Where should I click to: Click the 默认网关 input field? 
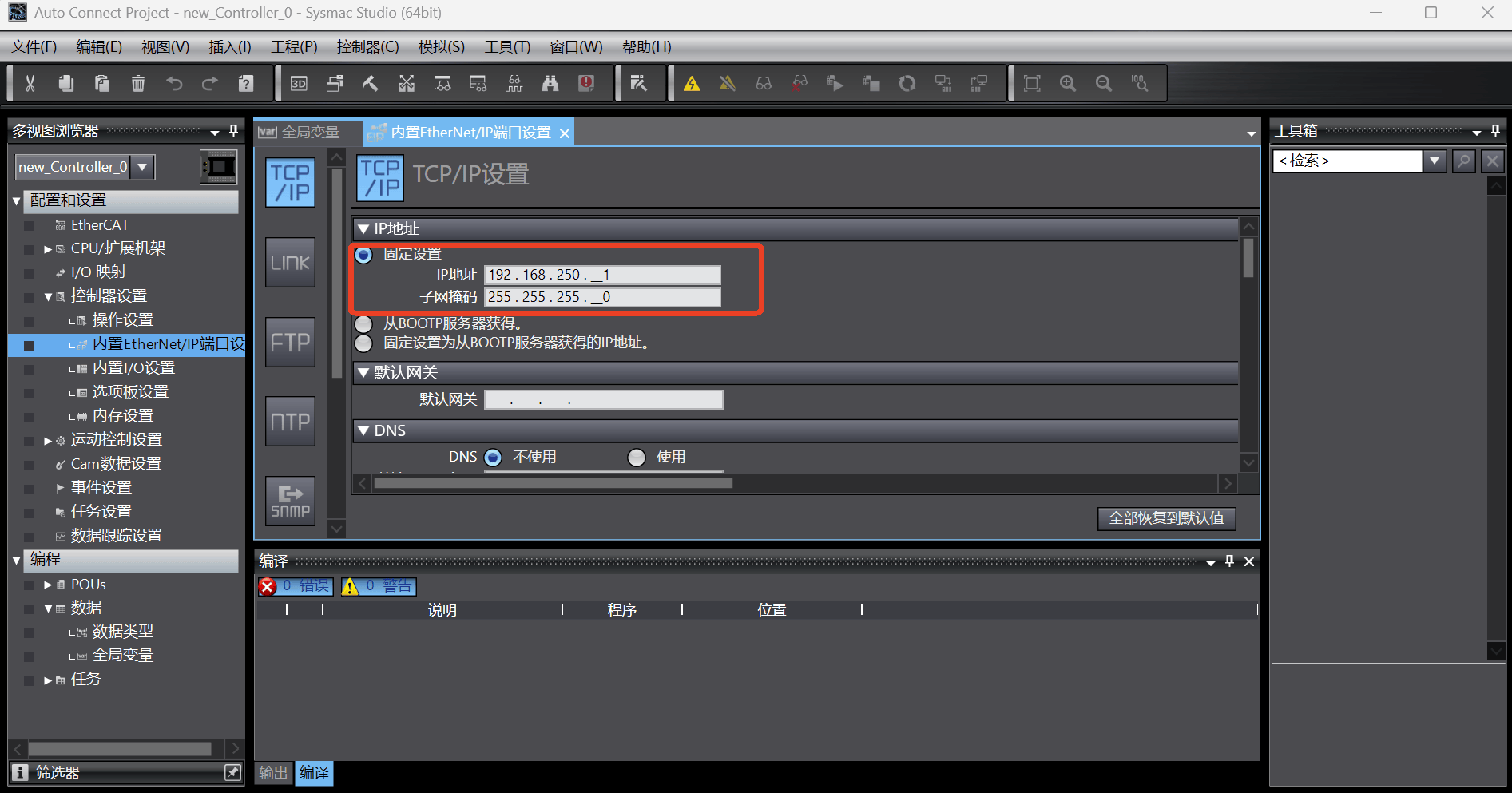coord(603,399)
